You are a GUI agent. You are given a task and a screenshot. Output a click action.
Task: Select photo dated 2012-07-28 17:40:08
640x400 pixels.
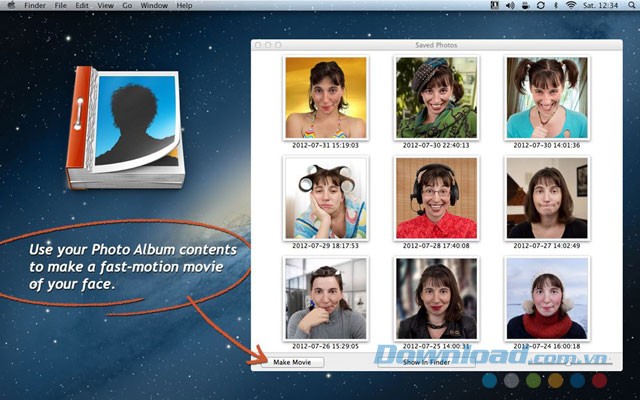click(436, 198)
